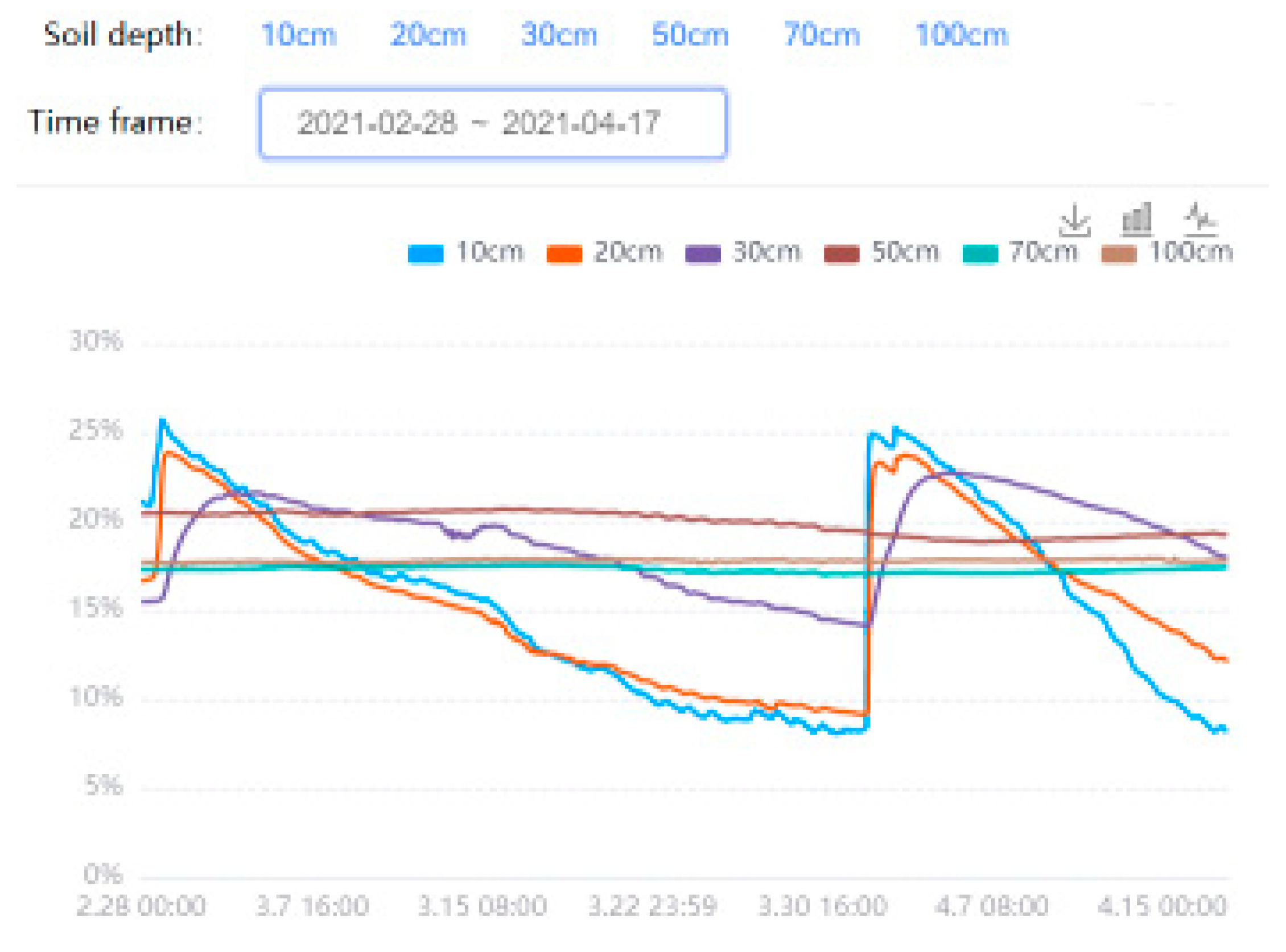Toggle the tan 100cm legend swatch
The width and height of the screenshot is (1286, 952).
1118,254
